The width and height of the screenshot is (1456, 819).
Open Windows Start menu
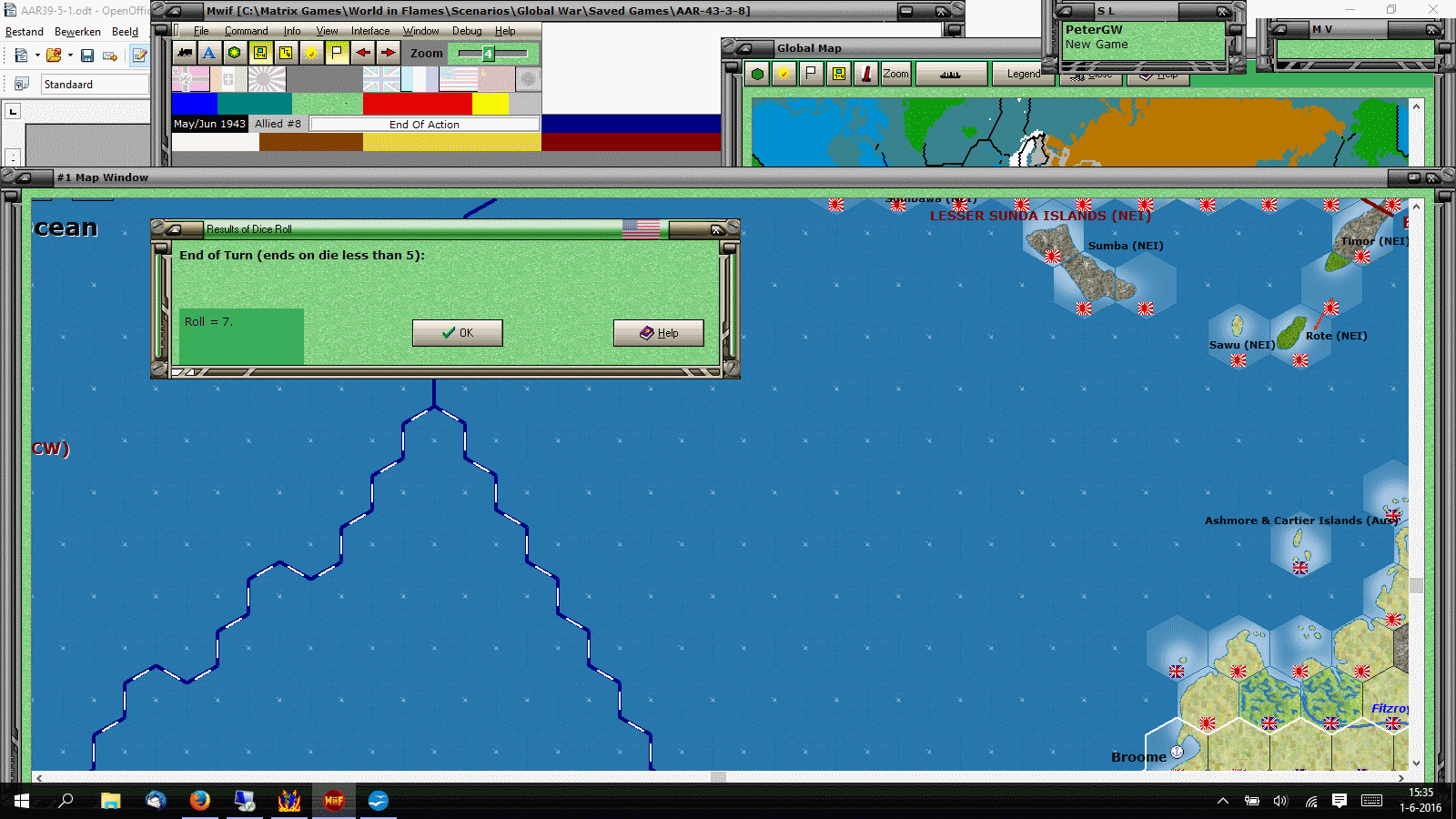pos(22,801)
